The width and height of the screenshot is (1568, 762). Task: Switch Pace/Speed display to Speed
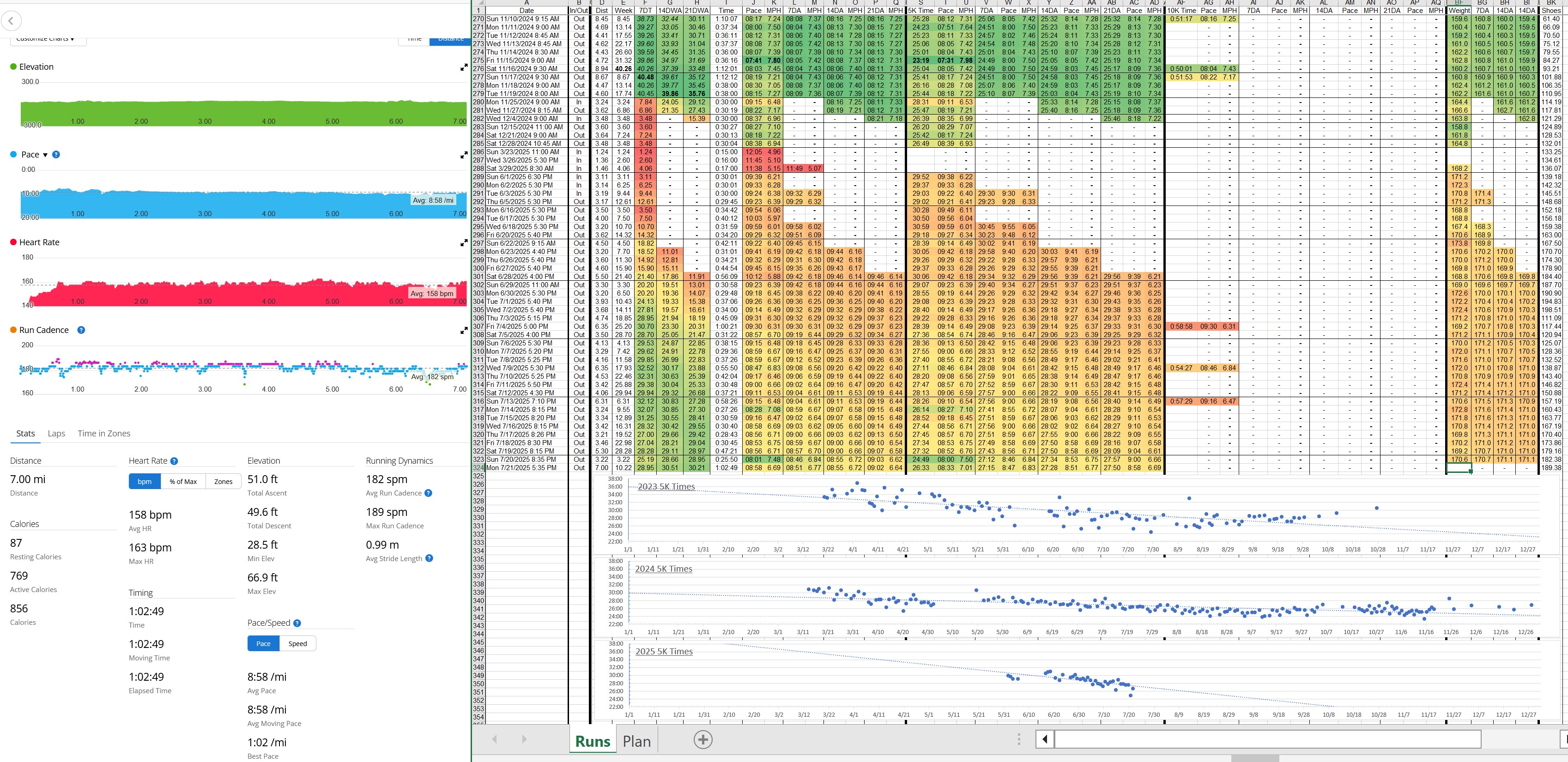tap(297, 643)
